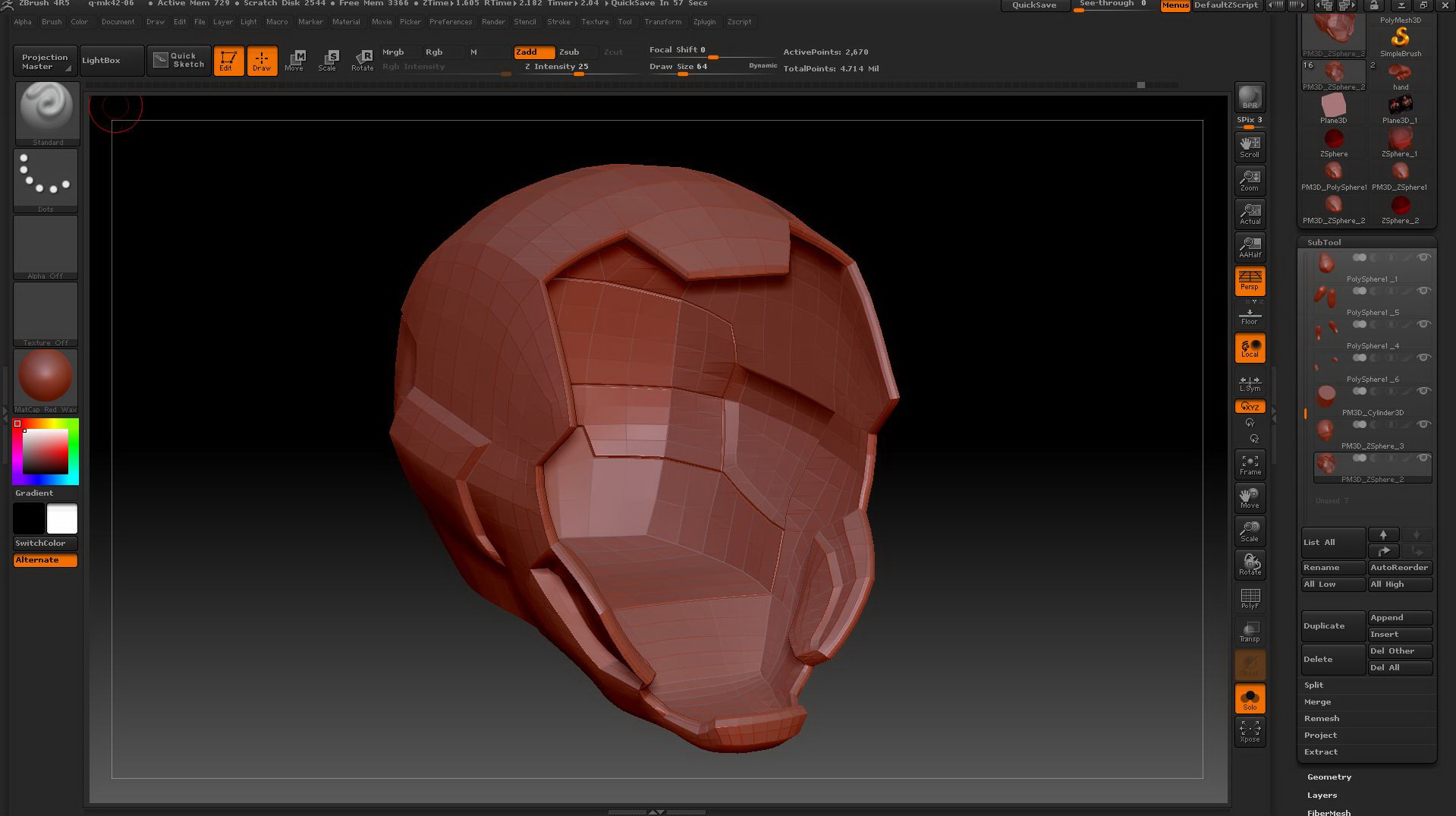Activate the top-shelf Scale mode button
Image resolution: width=1456 pixels, height=816 pixels.
point(329,60)
